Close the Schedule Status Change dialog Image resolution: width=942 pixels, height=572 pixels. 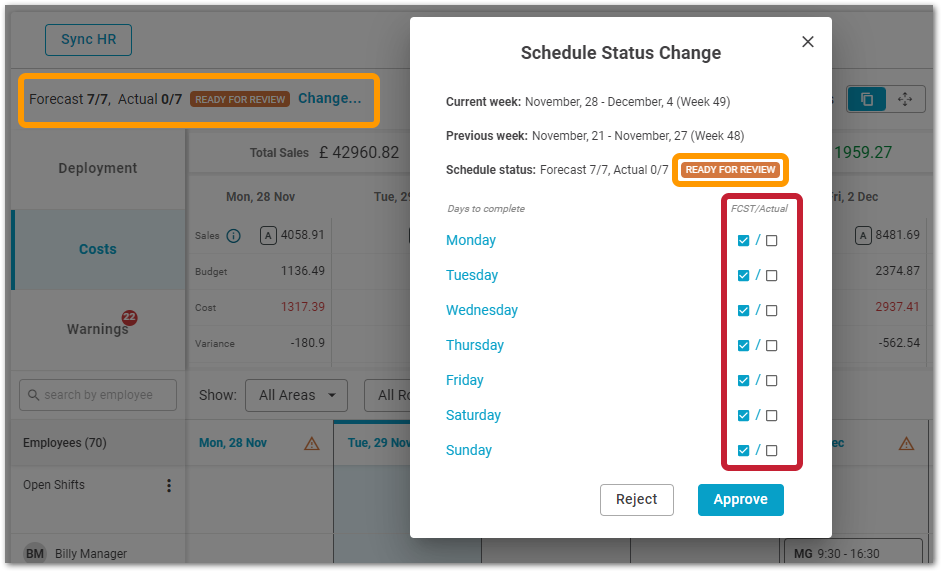tap(807, 41)
